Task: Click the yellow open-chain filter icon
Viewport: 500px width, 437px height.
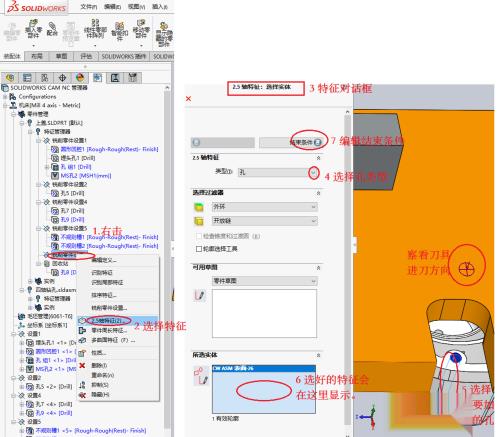Action: click(199, 221)
